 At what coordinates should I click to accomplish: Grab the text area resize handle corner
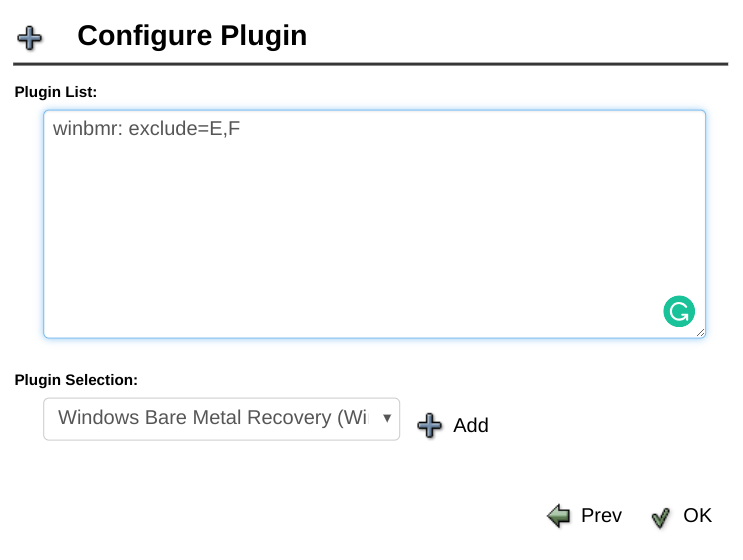pos(700,333)
